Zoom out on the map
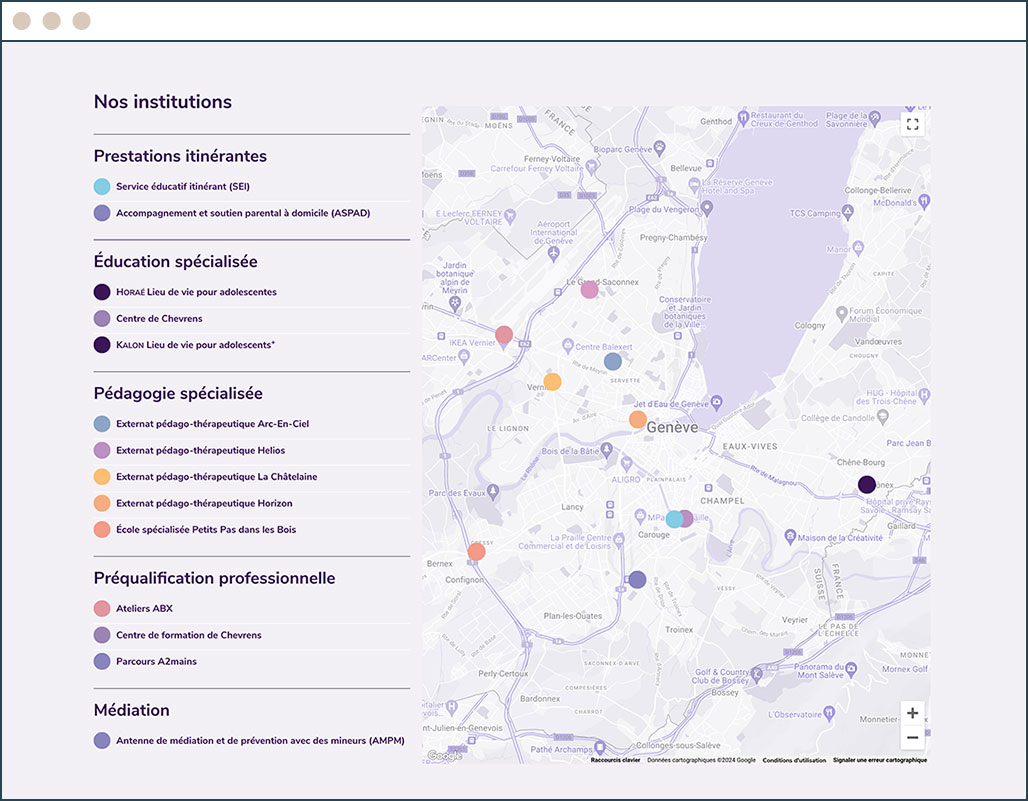1028x801 pixels. pyautogui.click(x=912, y=737)
